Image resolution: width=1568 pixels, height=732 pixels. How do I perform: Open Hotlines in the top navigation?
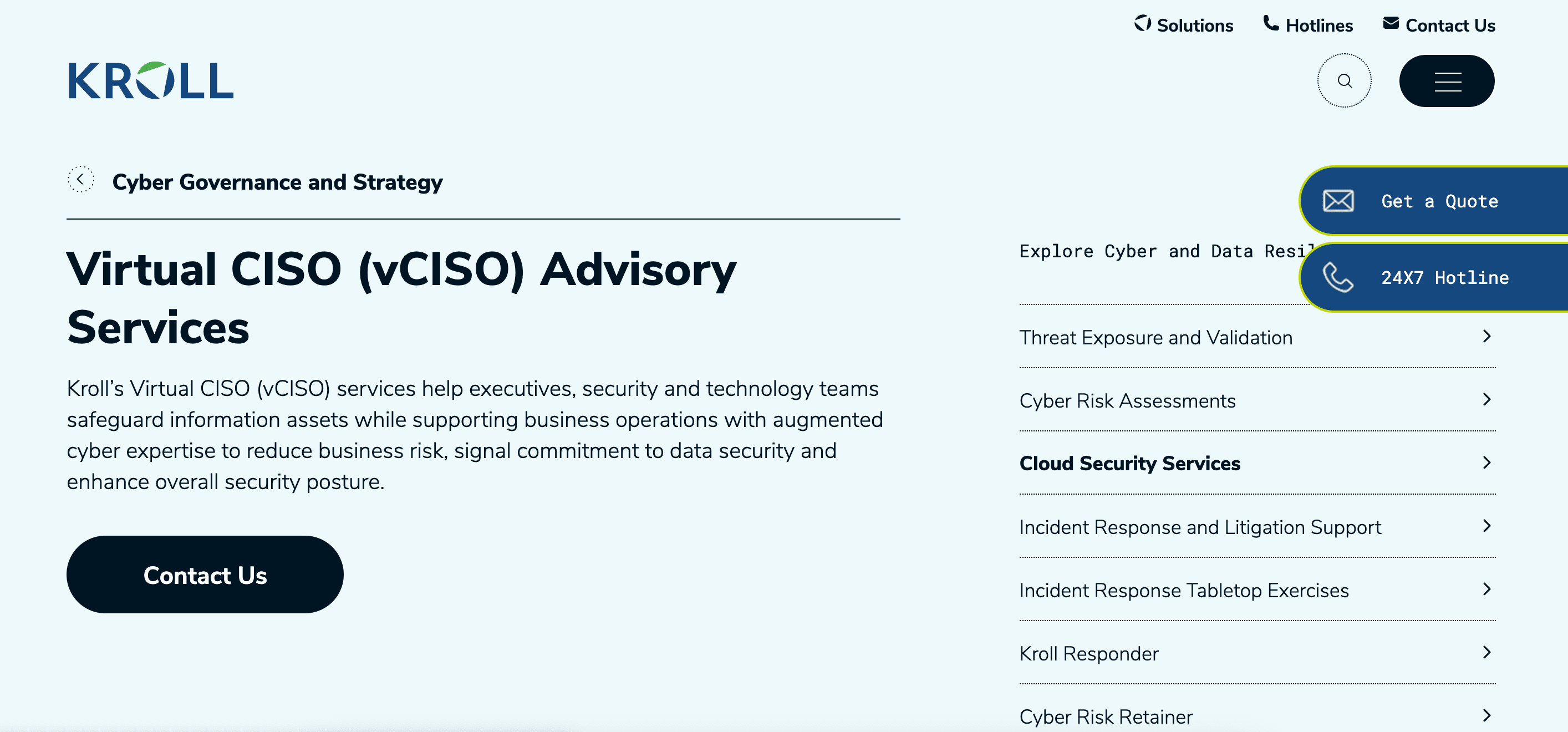pos(1318,26)
